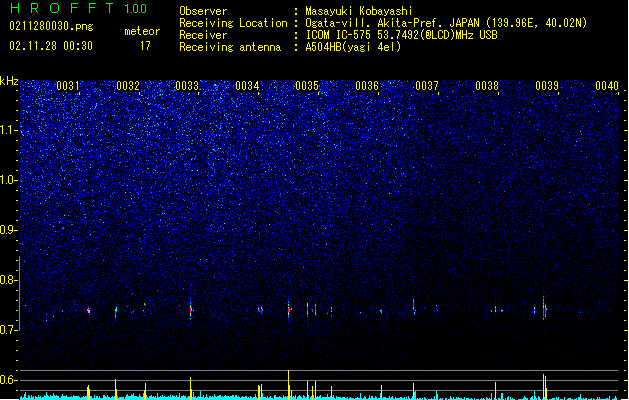The image size is (629, 400).
Task: Click the 'Receiving Location' label
Action: point(233,23)
